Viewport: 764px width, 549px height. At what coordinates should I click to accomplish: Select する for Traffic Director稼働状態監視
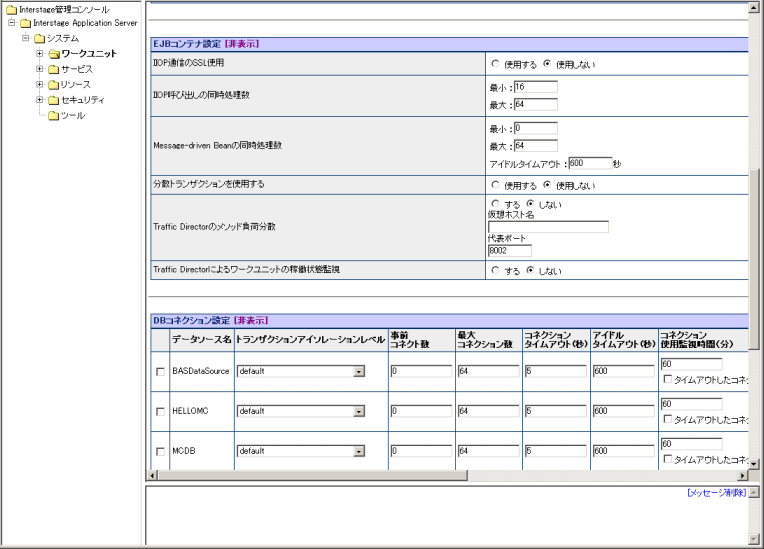[495, 271]
